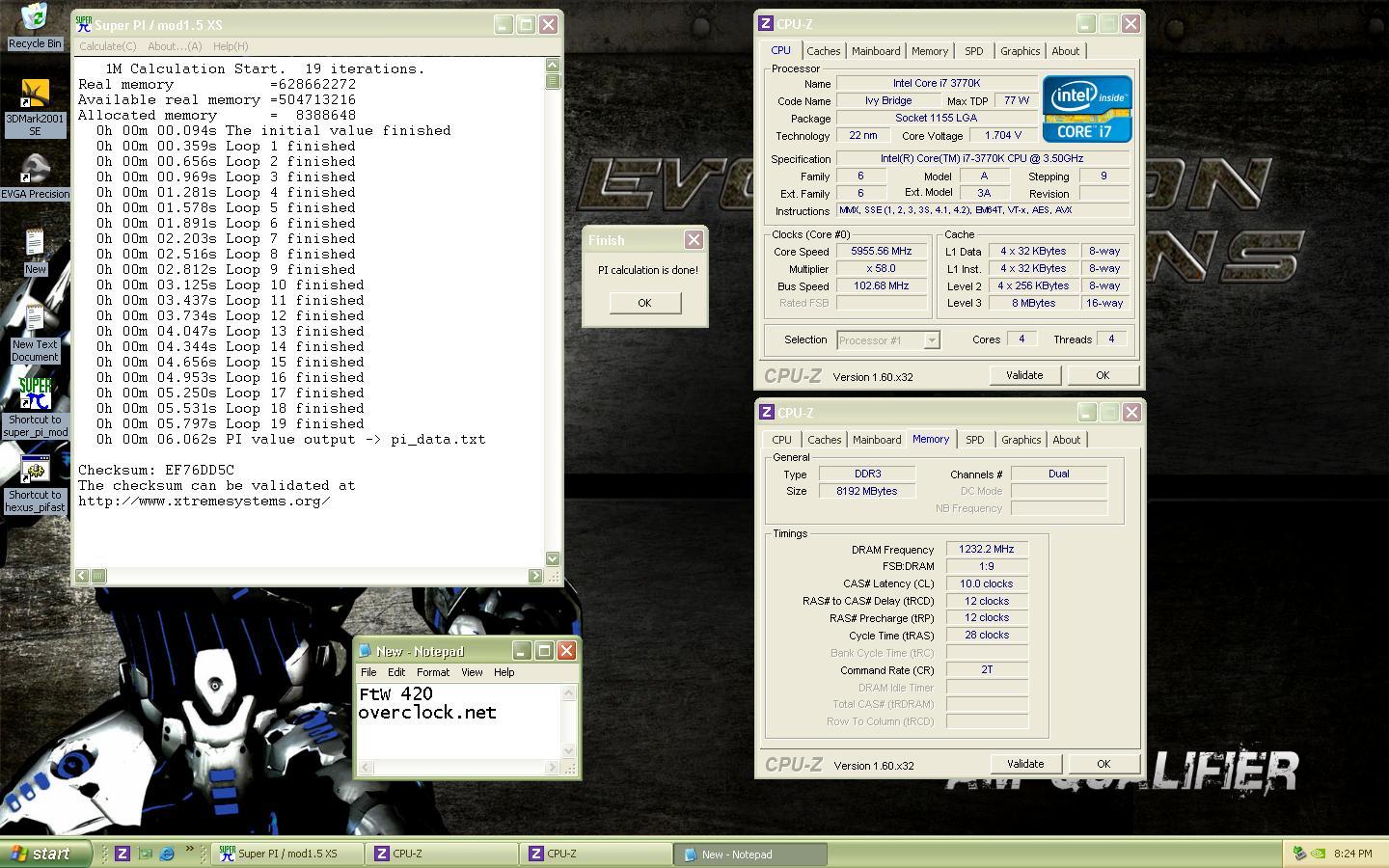Open the Format menu in Notepad

click(x=433, y=672)
